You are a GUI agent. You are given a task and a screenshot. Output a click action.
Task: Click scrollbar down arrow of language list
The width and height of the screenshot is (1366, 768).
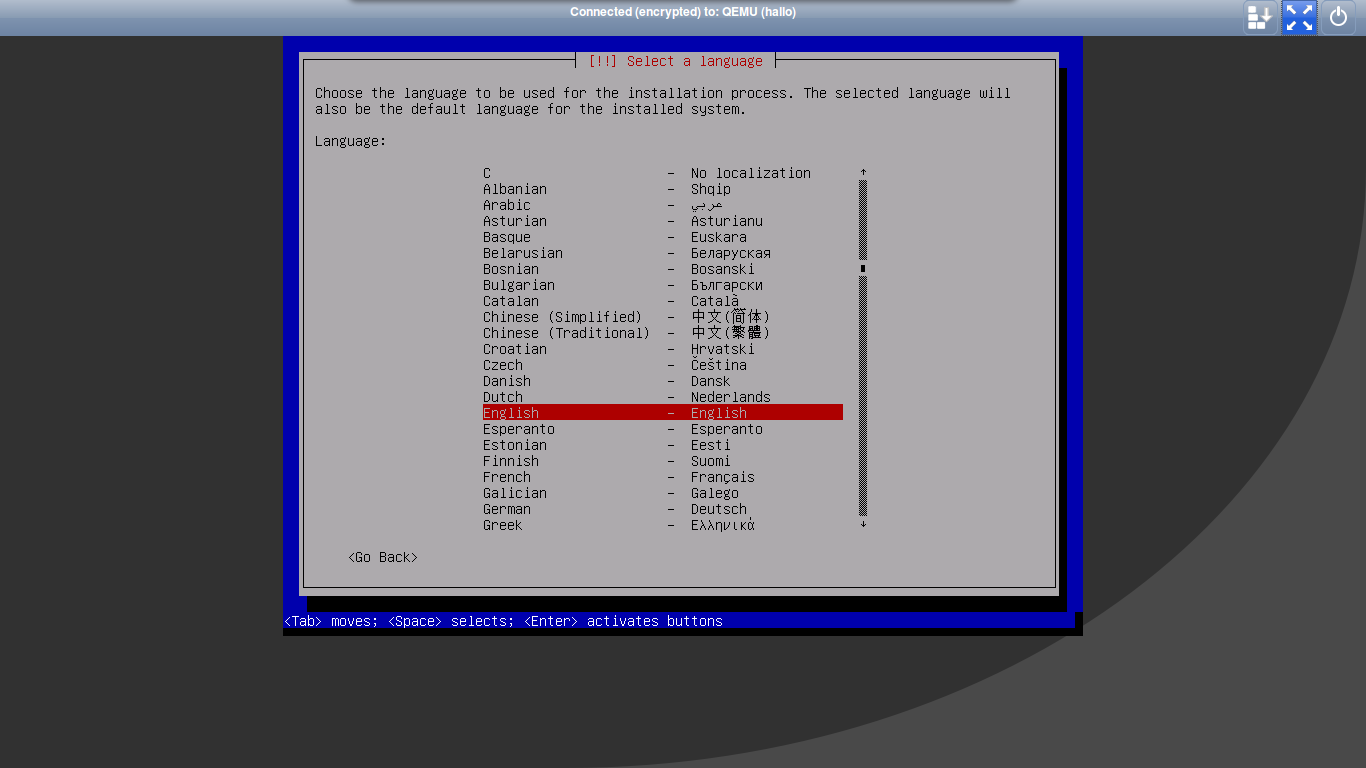[x=863, y=525]
